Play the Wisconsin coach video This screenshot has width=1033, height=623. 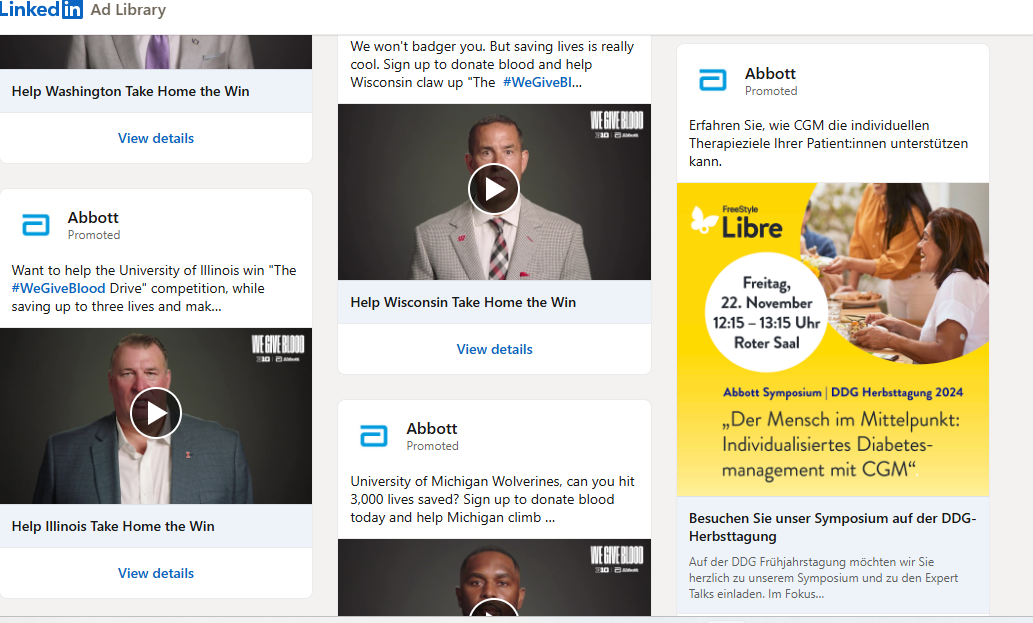(x=494, y=189)
